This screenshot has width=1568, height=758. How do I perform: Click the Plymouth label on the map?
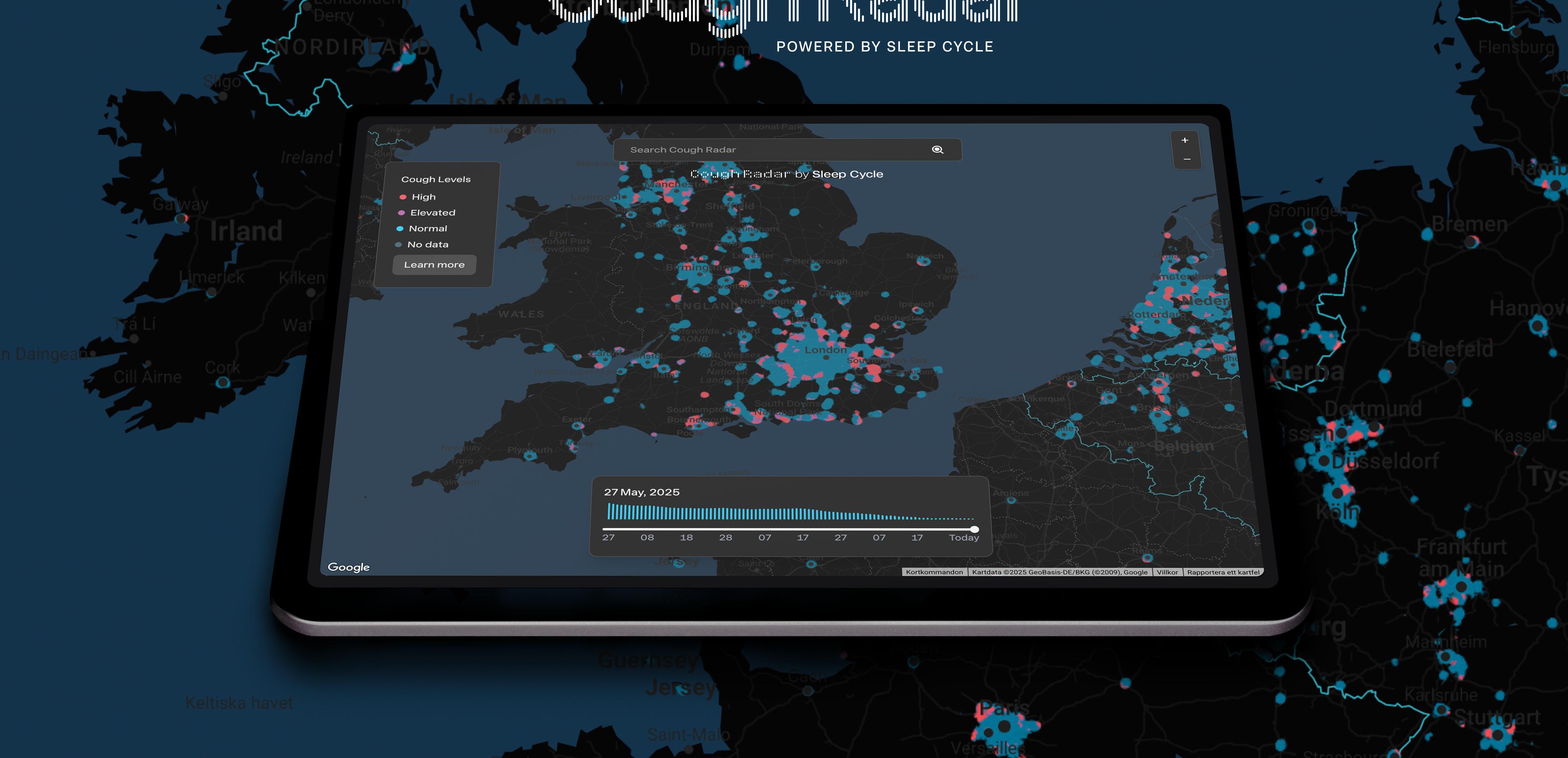(530, 450)
